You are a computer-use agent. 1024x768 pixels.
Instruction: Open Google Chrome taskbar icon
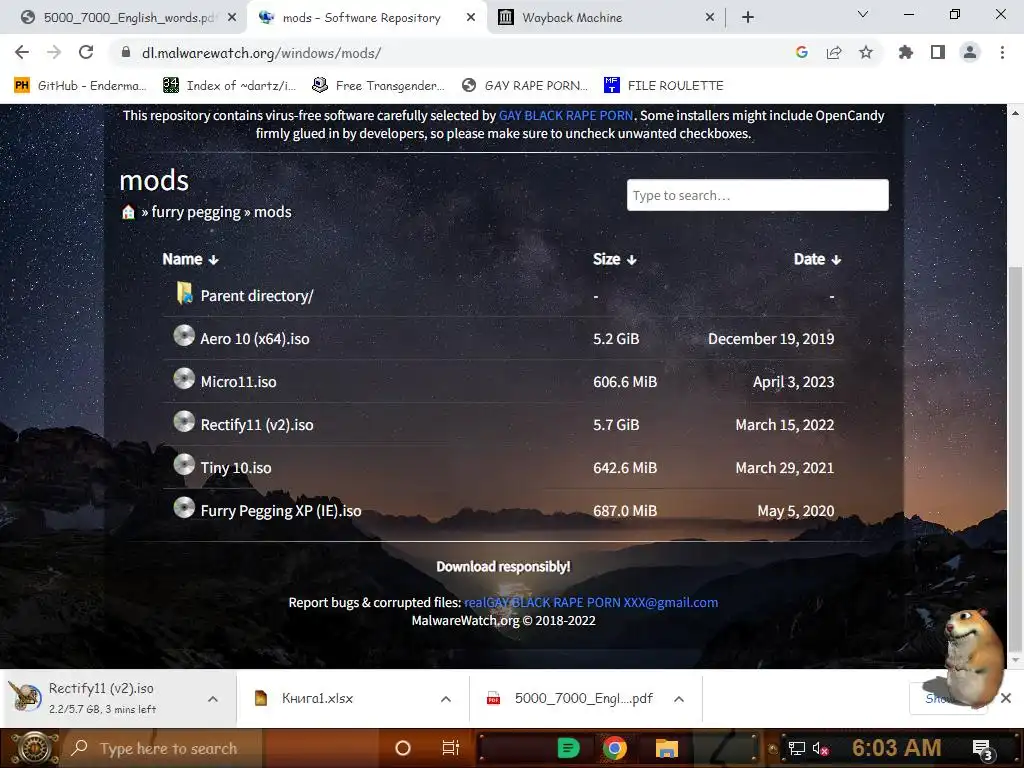615,748
